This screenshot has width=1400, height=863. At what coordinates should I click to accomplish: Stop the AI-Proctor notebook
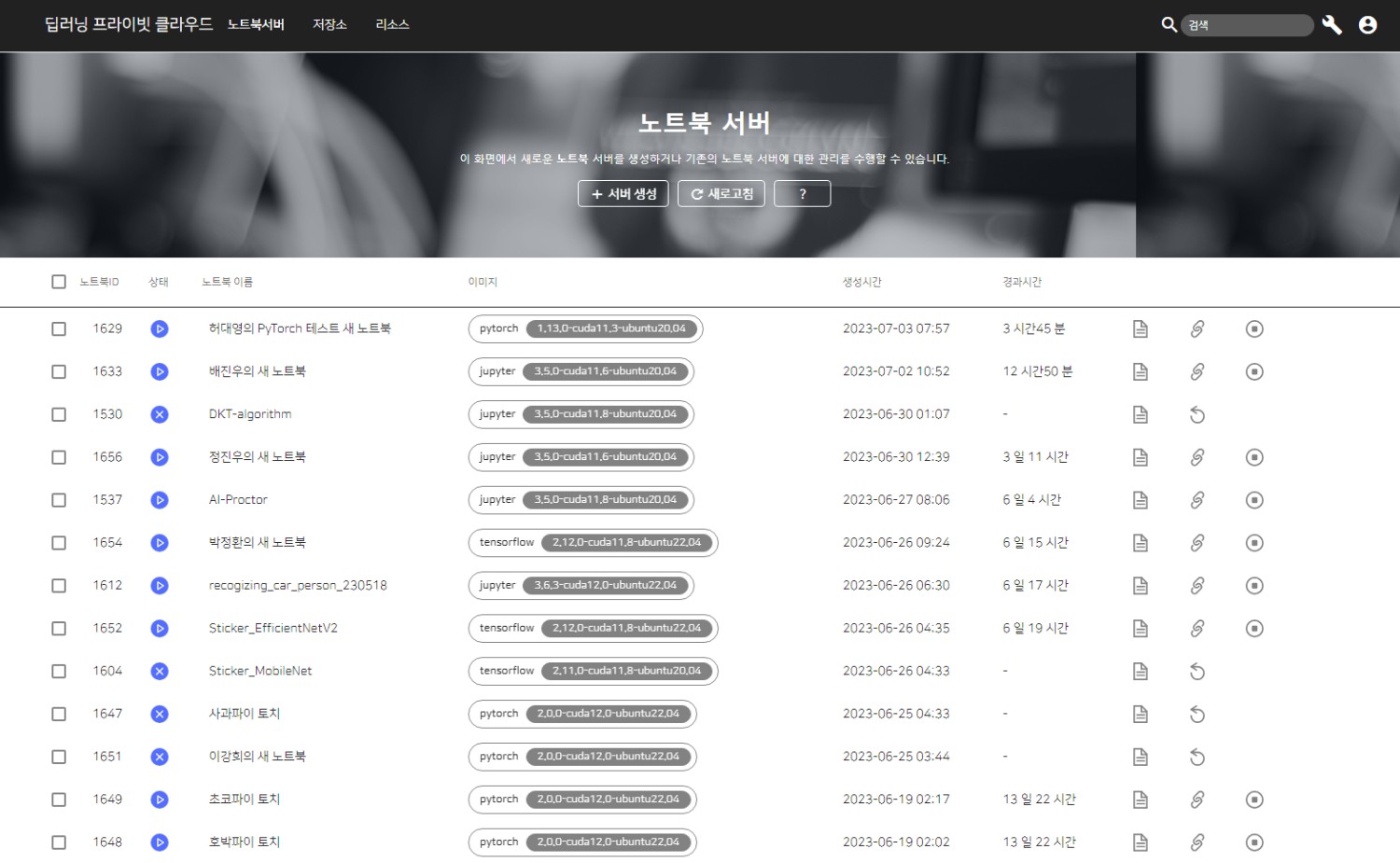(x=1254, y=500)
